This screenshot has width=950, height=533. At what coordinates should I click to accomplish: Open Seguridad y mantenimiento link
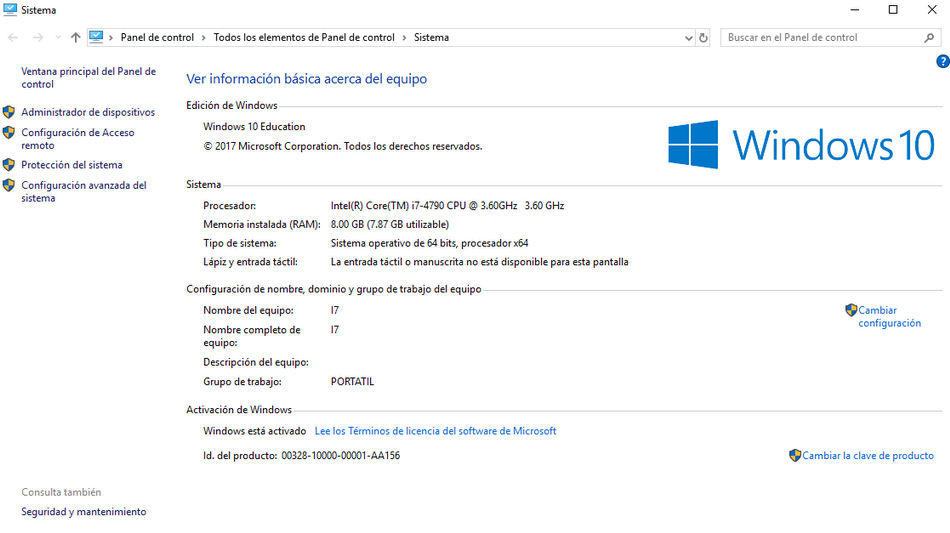click(83, 512)
